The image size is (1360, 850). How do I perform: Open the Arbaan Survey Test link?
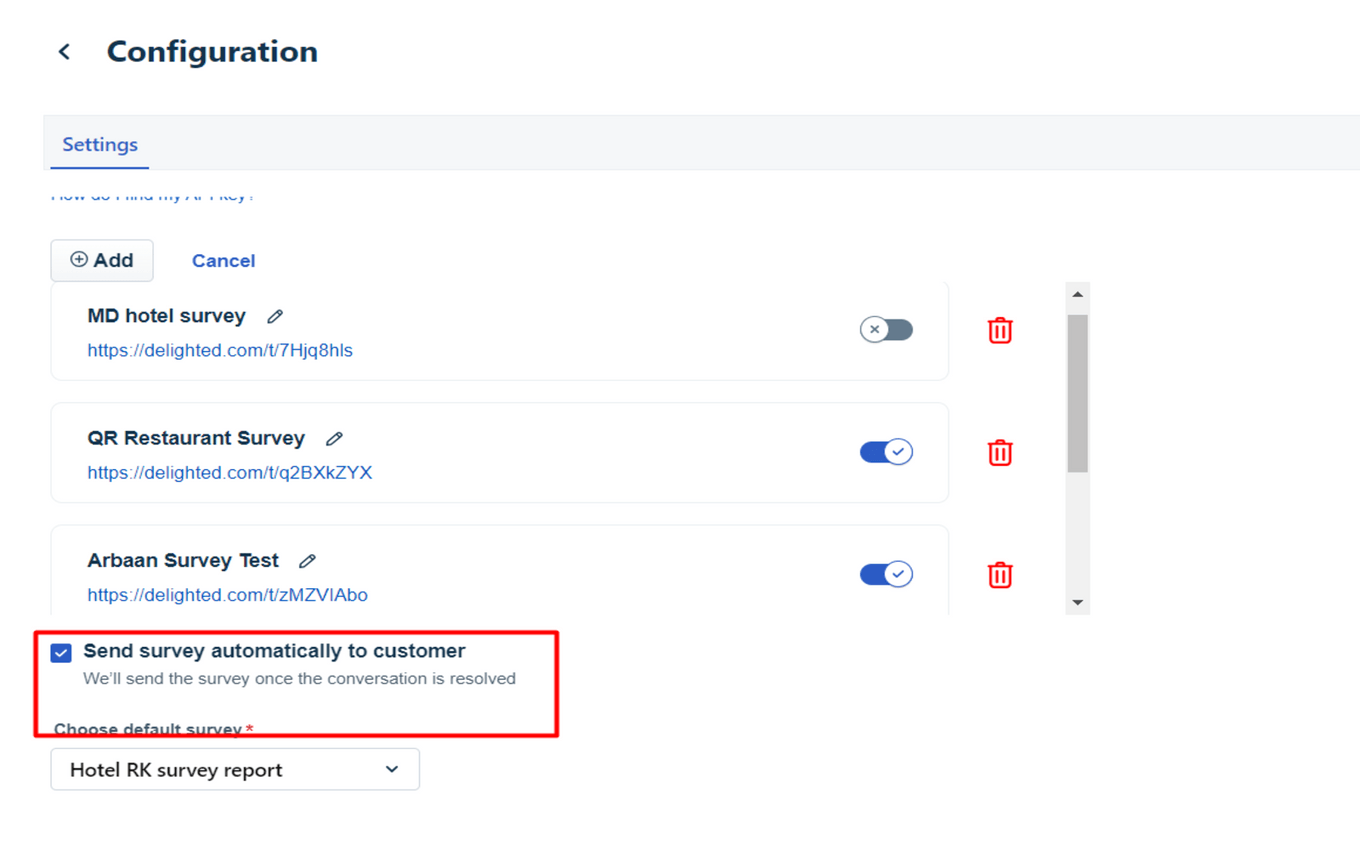[227, 595]
